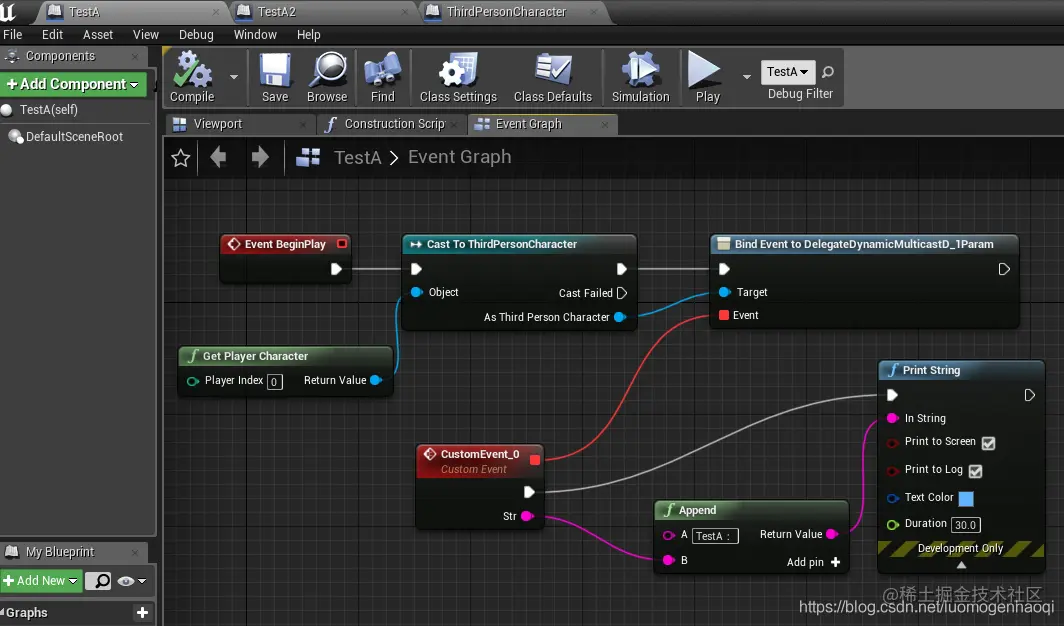Select the TestA editor tab
Viewport: 1064px width, 626px height.
(x=132, y=12)
